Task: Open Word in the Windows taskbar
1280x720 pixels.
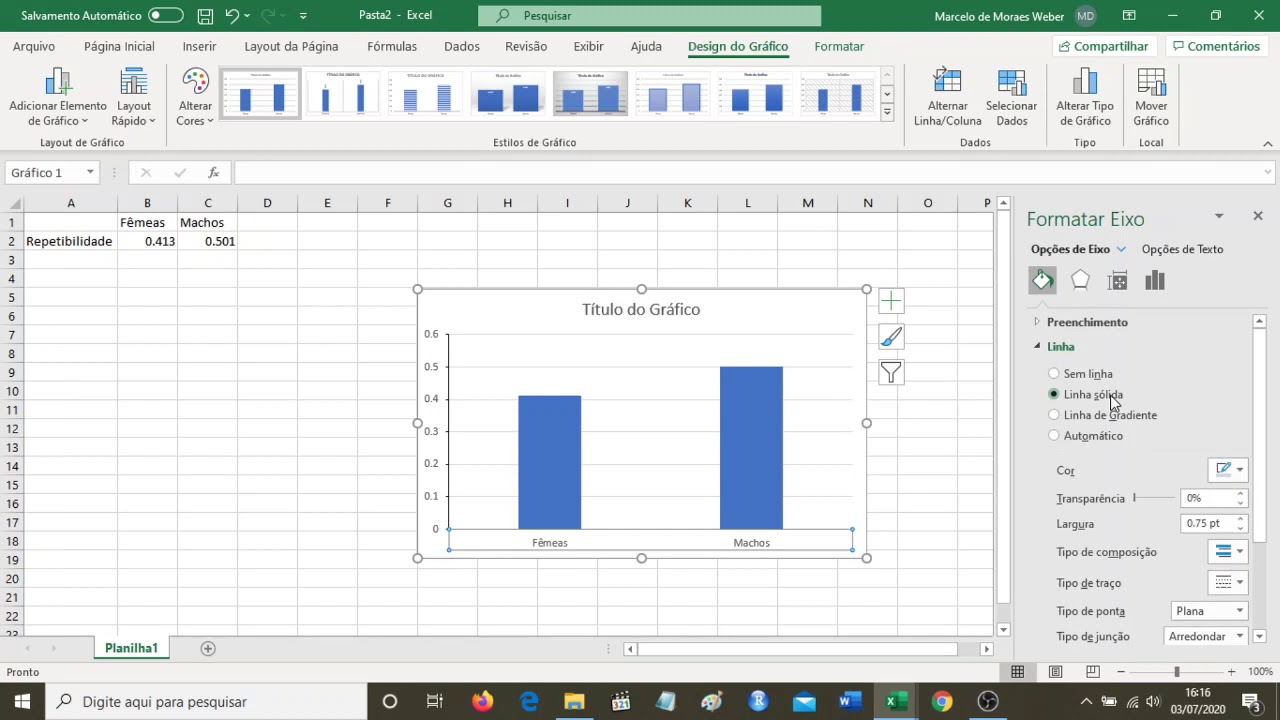Action: click(850, 701)
